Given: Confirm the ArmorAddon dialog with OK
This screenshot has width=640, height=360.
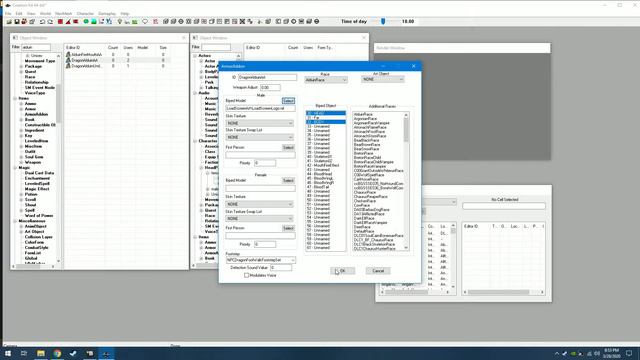Looking at the screenshot, I should pyautogui.click(x=342, y=271).
